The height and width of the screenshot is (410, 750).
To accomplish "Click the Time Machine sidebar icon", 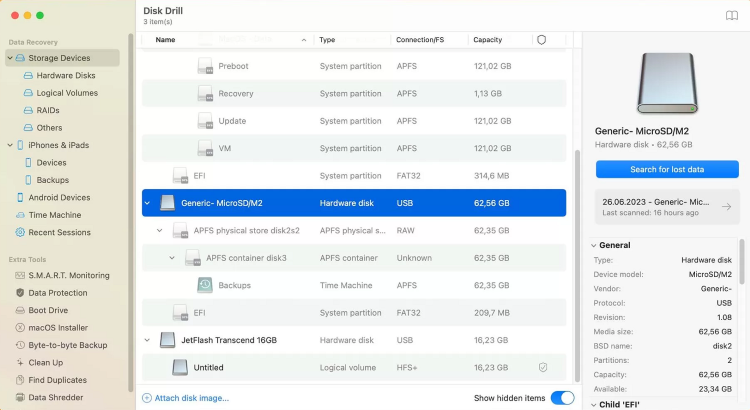I will click(x=20, y=215).
